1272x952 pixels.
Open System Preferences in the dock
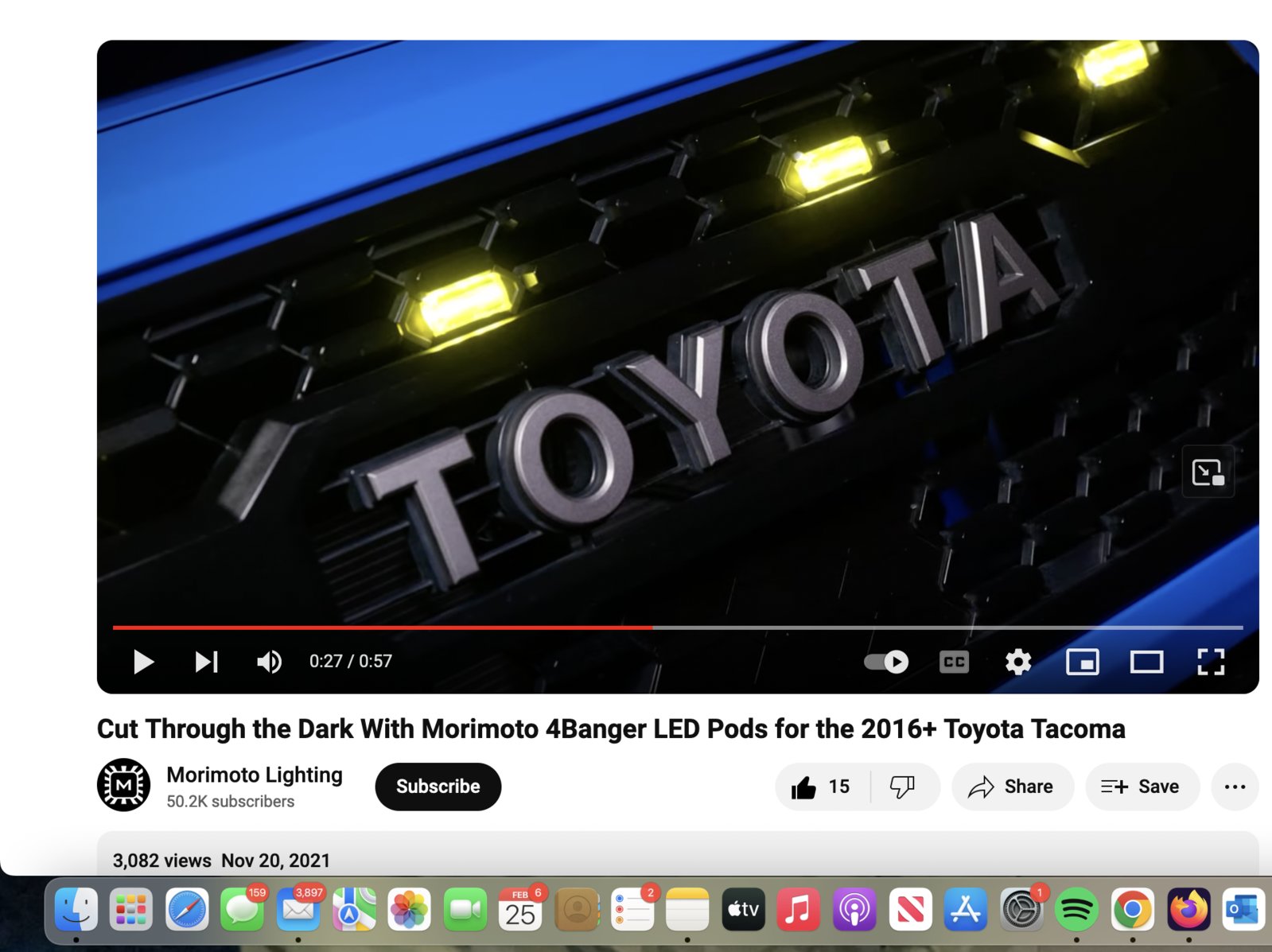pyautogui.click(x=1021, y=909)
